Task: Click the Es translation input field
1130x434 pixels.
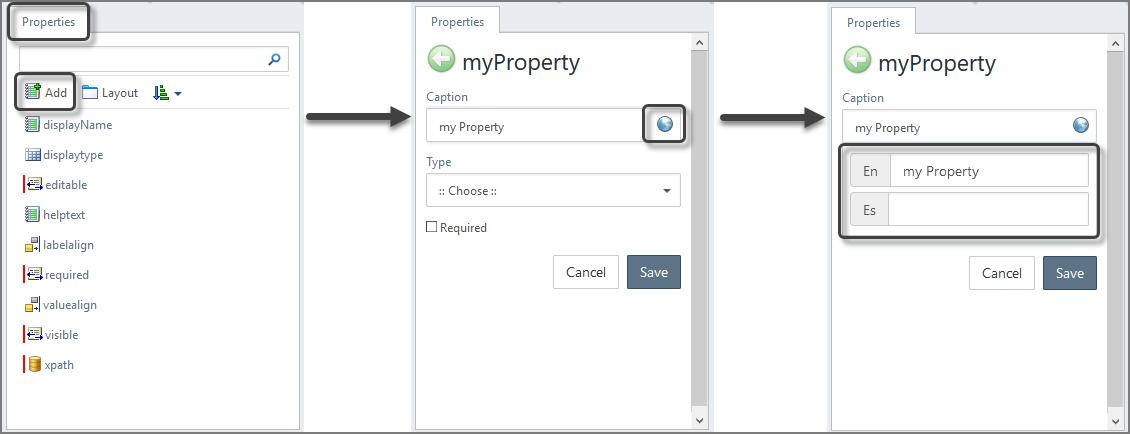Action: point(988,210)
